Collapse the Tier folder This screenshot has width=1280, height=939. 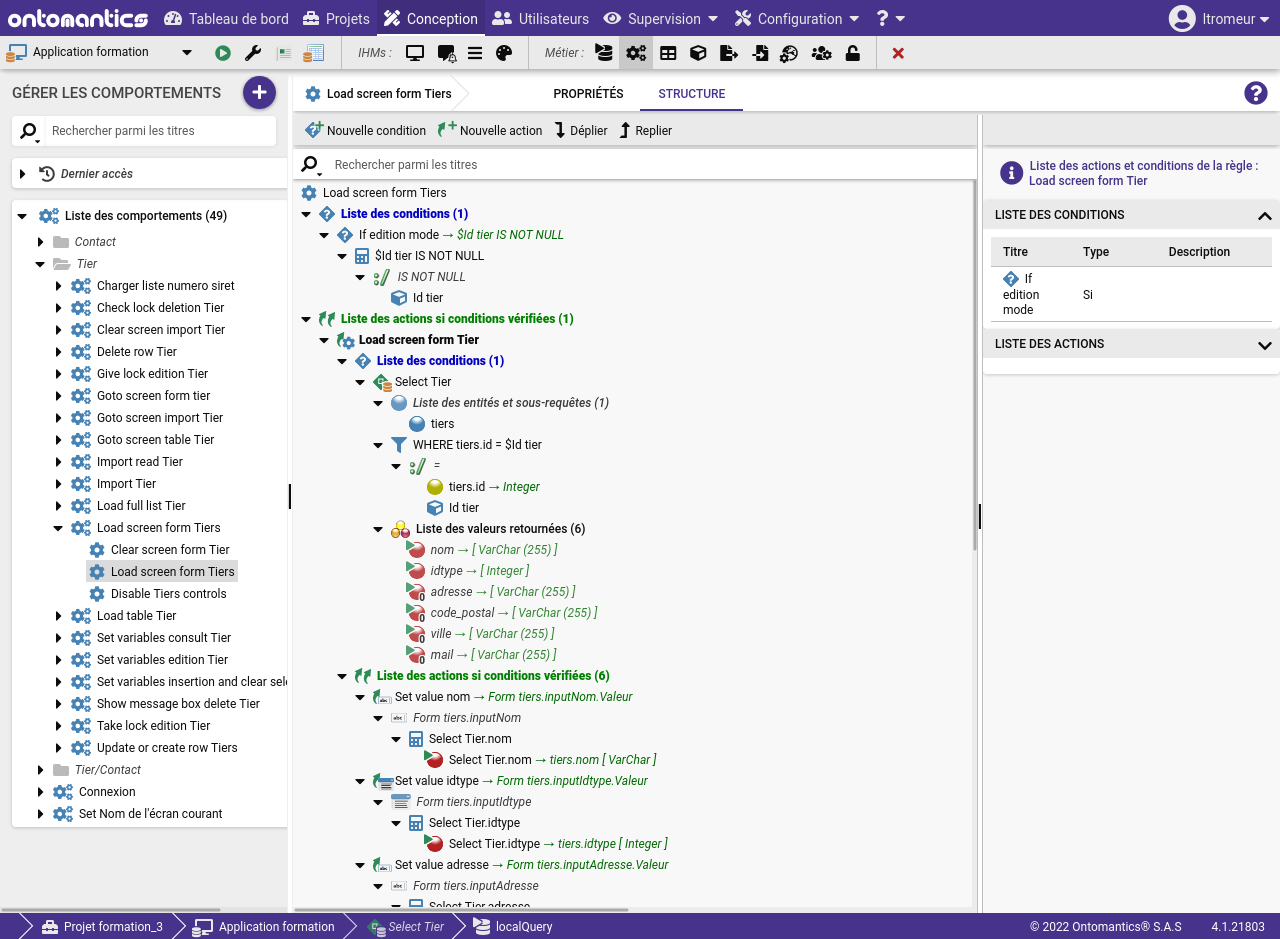coord(41,264)
